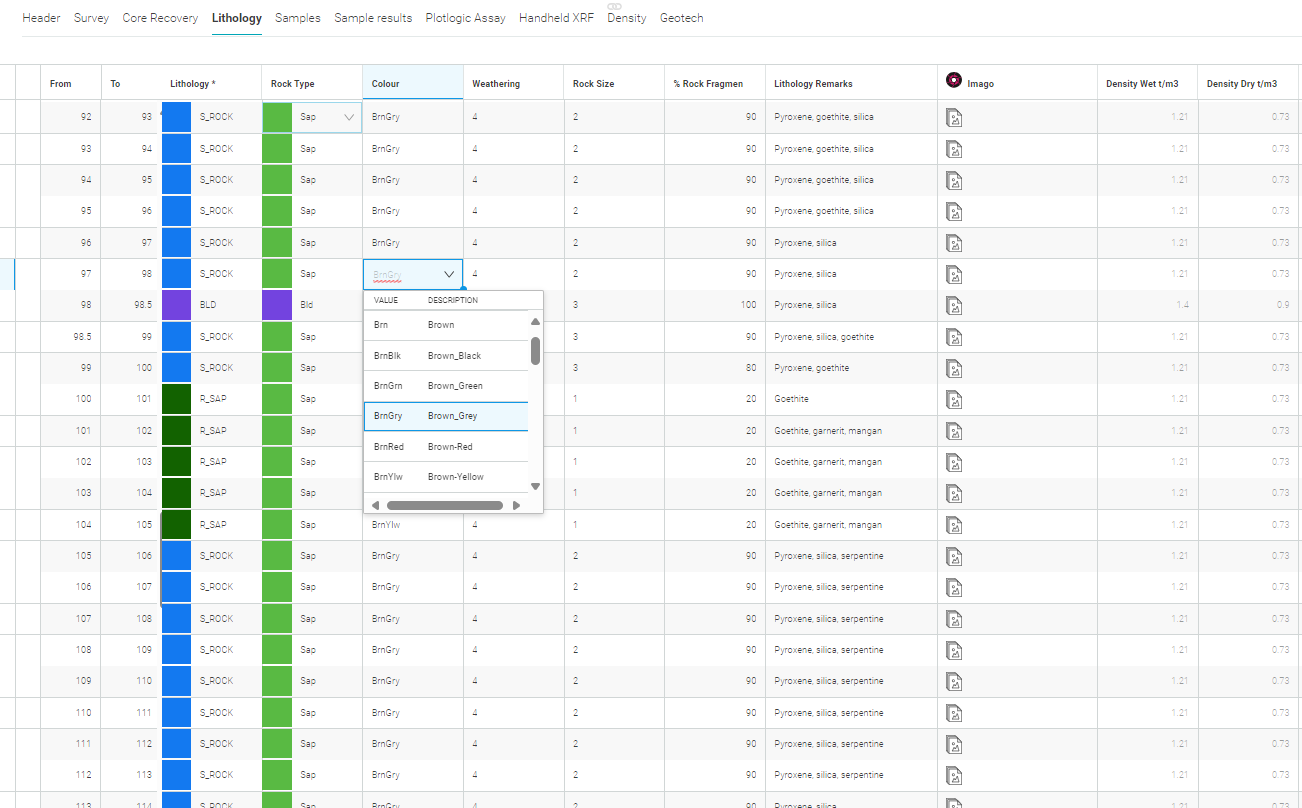This screenshot has height=808, width=1302.
Task: Click the Rock Size column header
Action: 614,83
